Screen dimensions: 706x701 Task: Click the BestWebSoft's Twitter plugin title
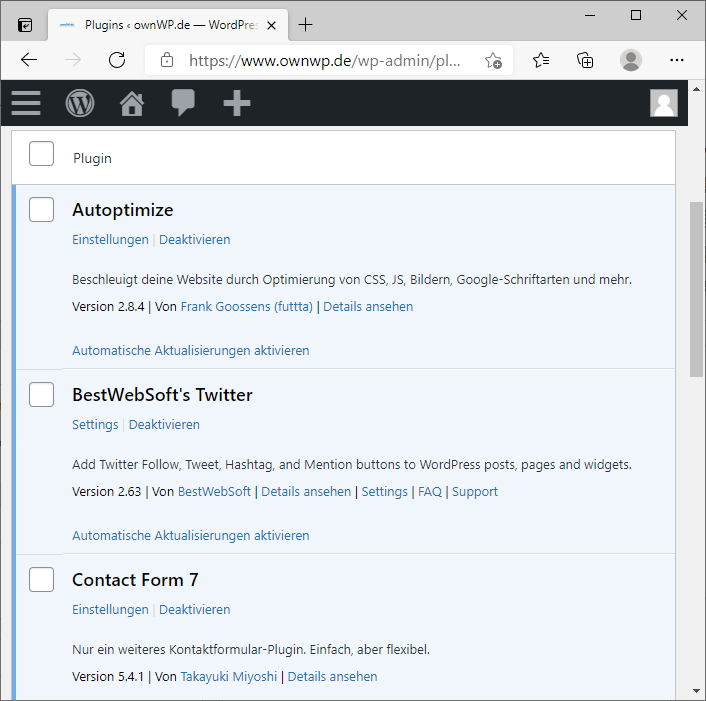click(x=163, y=395)
